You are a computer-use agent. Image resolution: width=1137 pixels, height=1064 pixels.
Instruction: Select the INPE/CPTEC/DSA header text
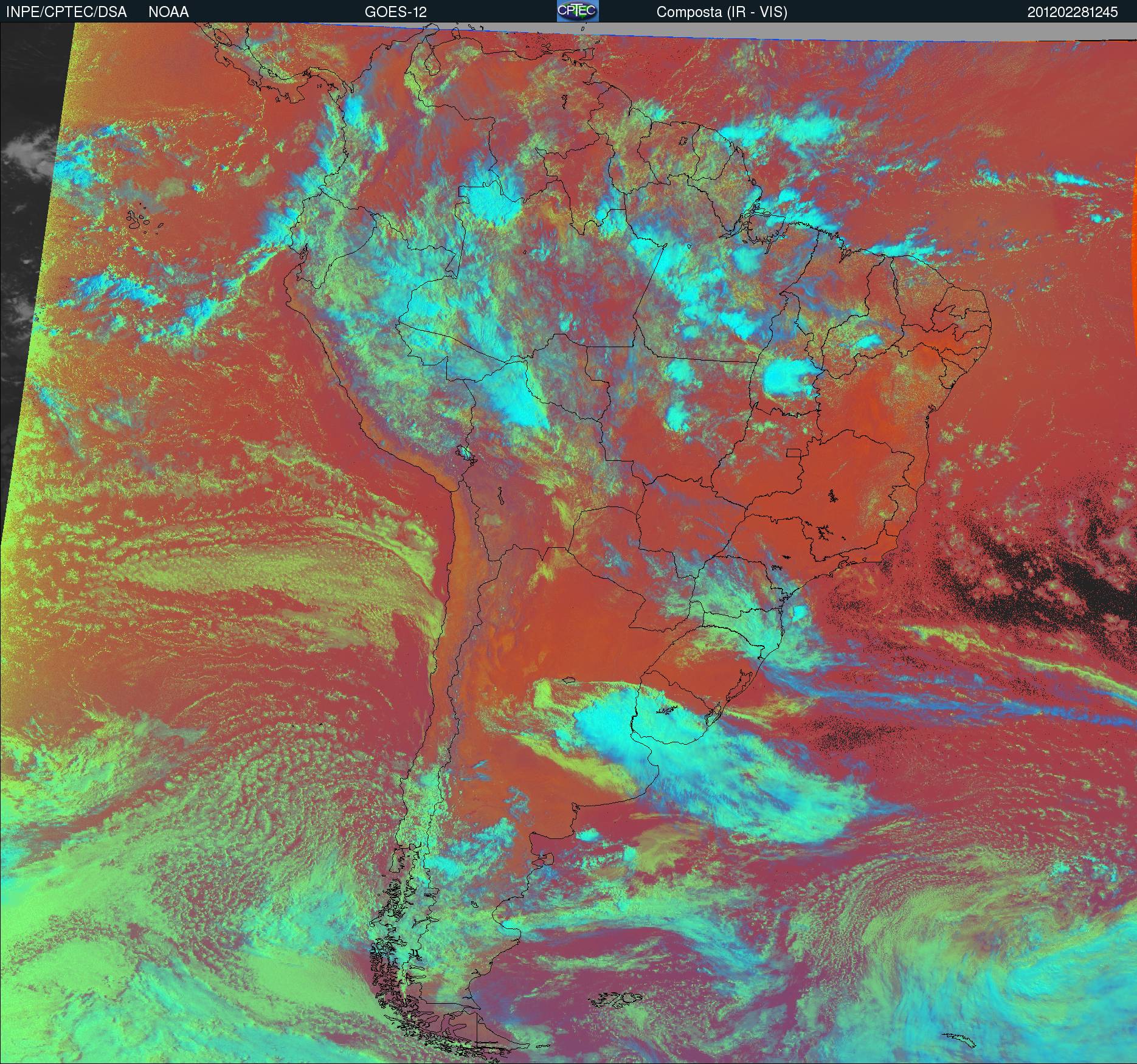[x=66, y=12]
